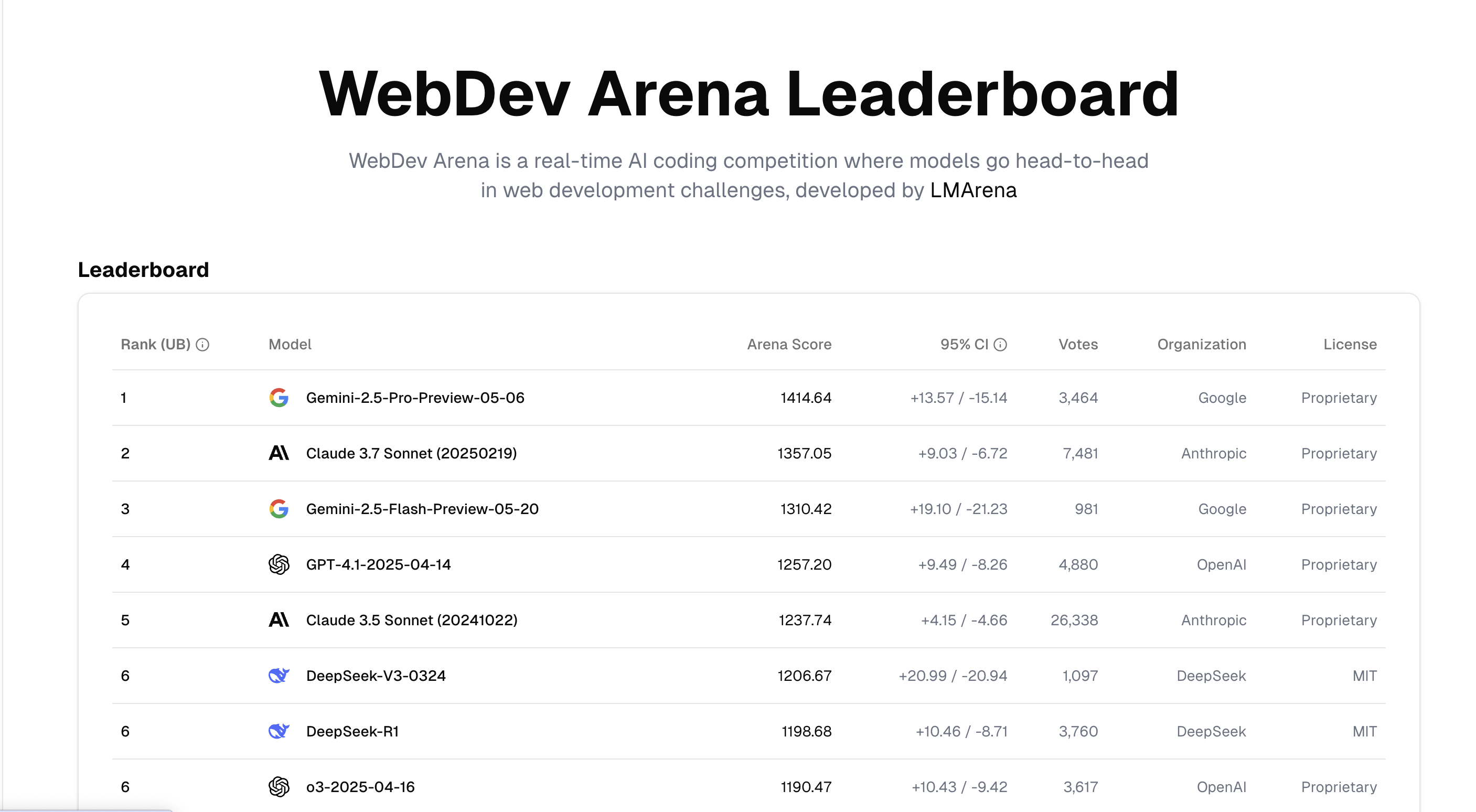This screenshot has height=812, width=1476.
Task: Click the Votes column header
Action: pyautogui.click(x=1078, y=345)
